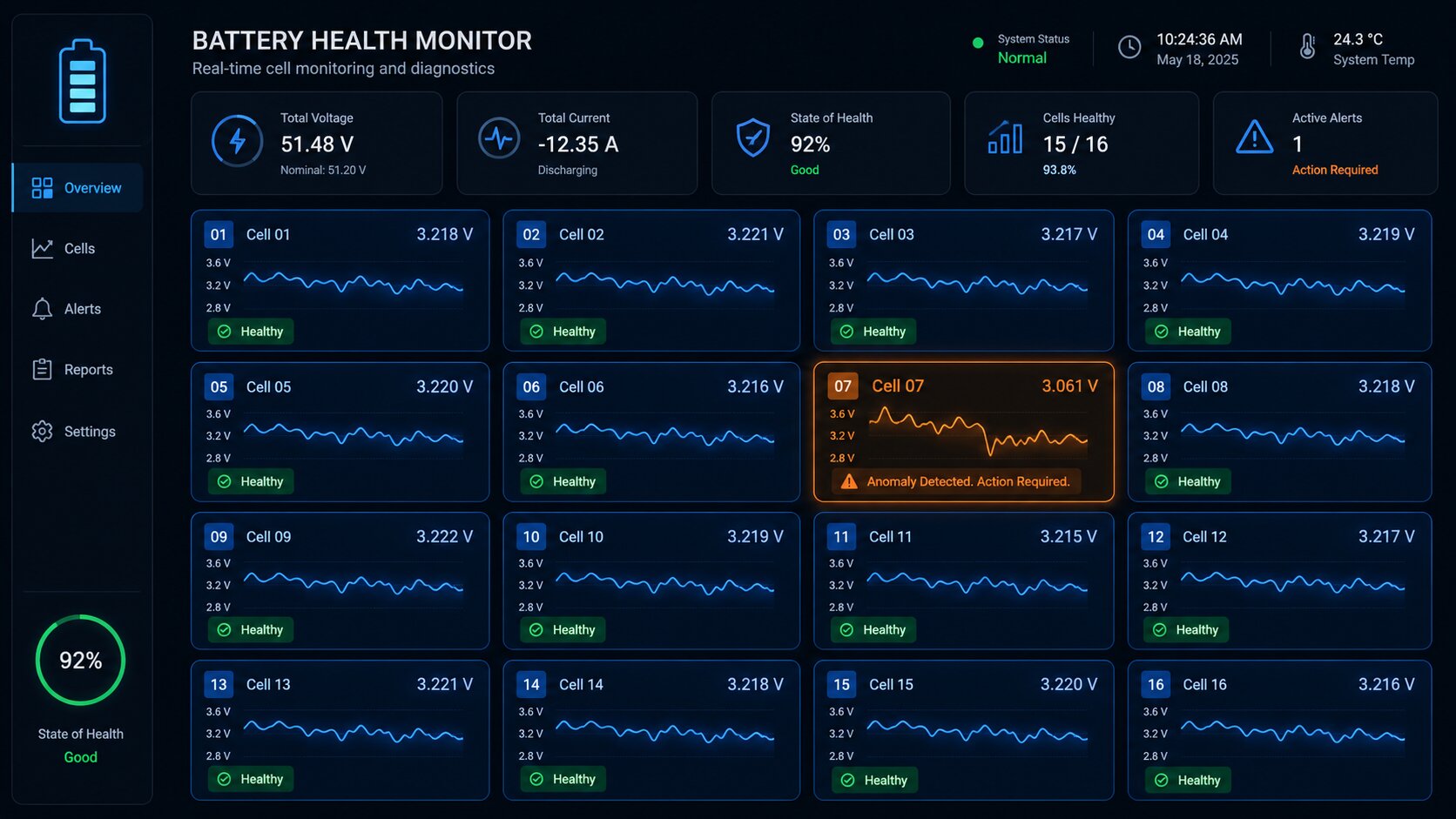Click the green check icon on Cell 08

pyautogui.click(x=1162, y=481)
